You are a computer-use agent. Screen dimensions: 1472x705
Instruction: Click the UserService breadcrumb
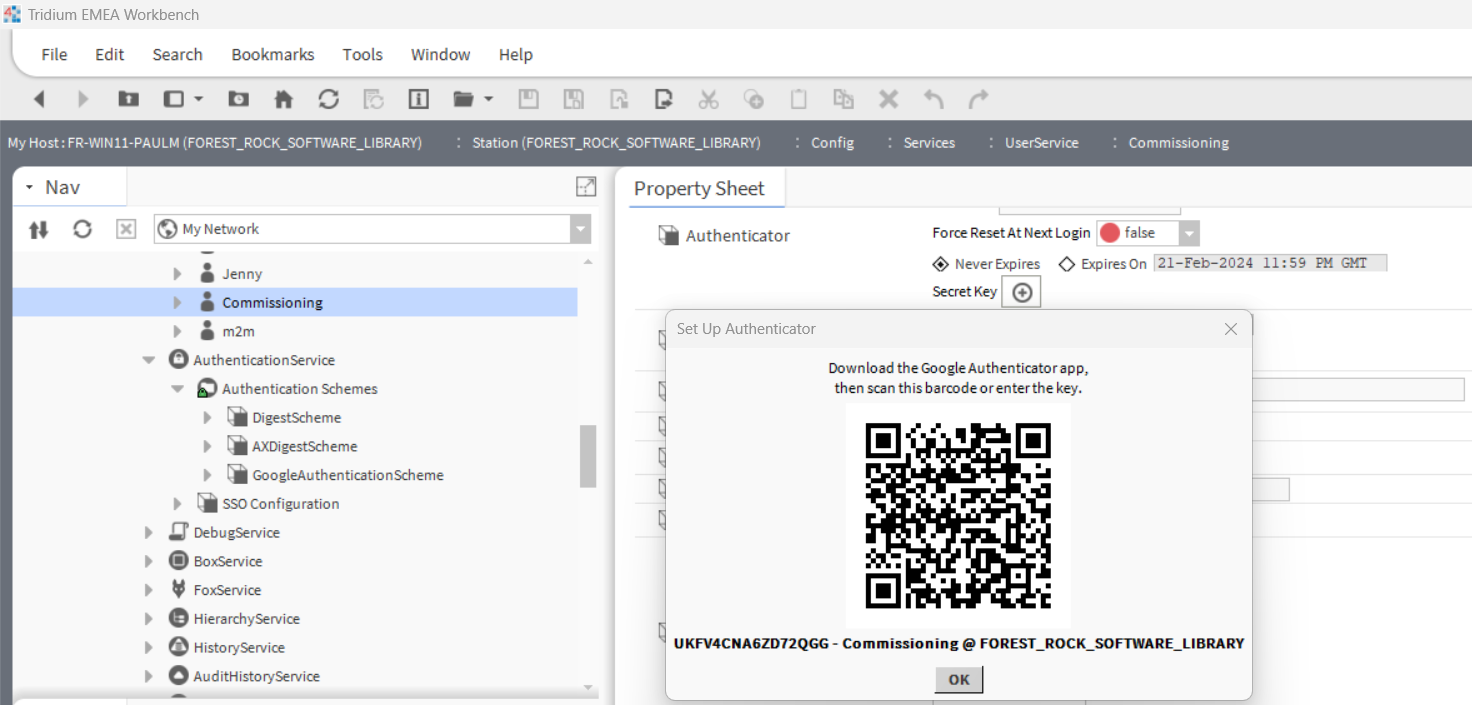coord(1041,143)
